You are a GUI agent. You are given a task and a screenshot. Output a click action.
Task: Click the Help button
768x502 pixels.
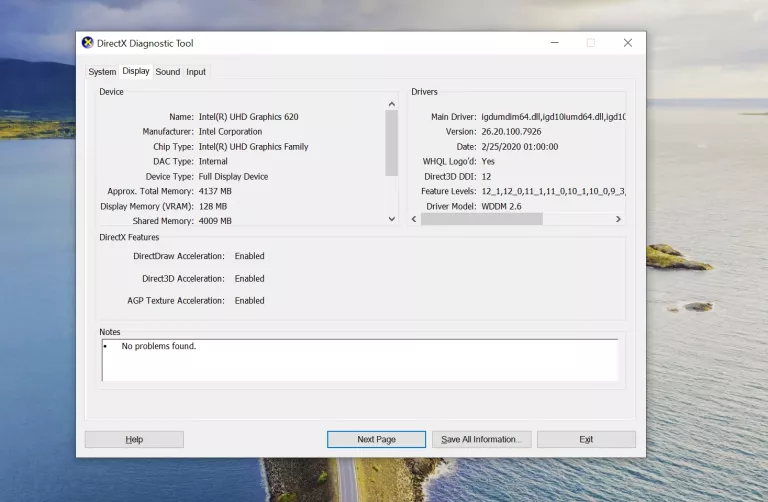[134, 439]
